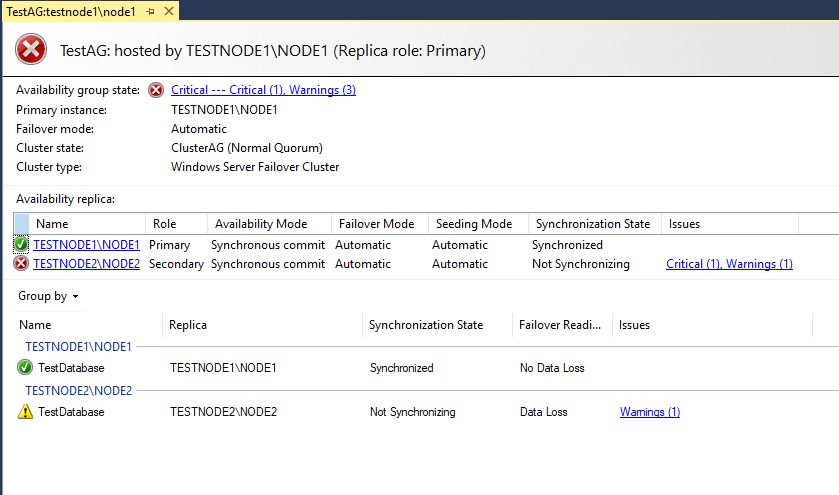The height and width of the screenshot is (495, 839).
Task: Click yellow warning icon beside TestDatabase on NODE2
Action: pyautogui.click(x=25, y=412)
